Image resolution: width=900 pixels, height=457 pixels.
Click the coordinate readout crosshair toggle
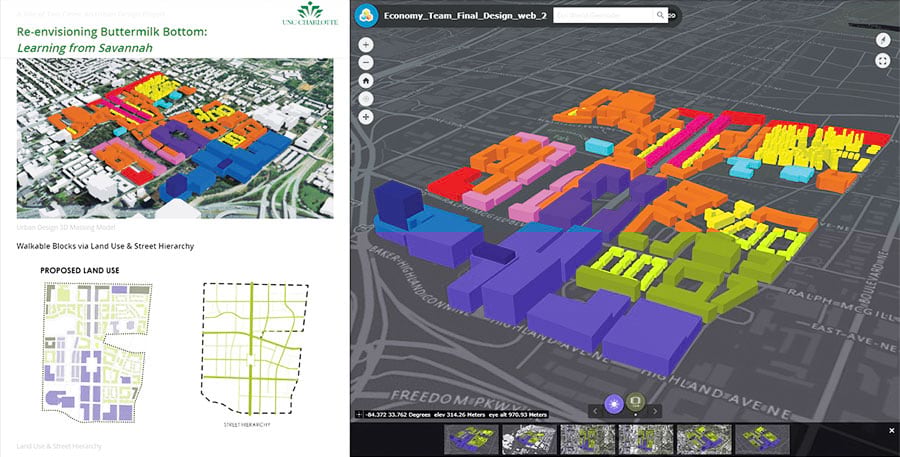pos(359,415)
